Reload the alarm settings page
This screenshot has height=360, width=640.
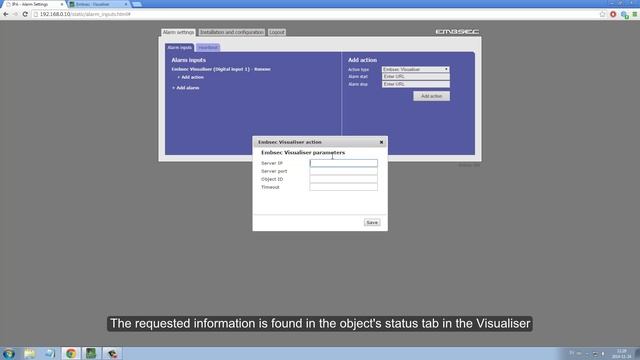tap(25, 14)
